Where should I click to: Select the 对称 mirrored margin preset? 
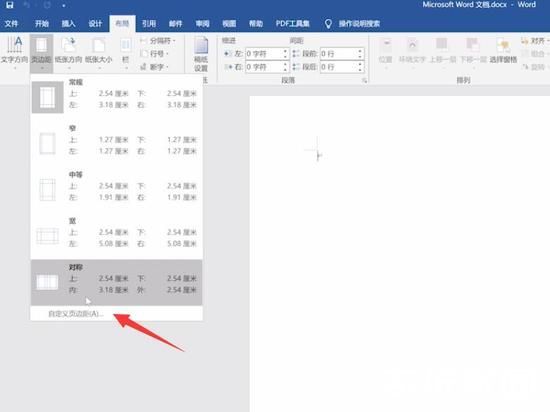tap(116, 282)
